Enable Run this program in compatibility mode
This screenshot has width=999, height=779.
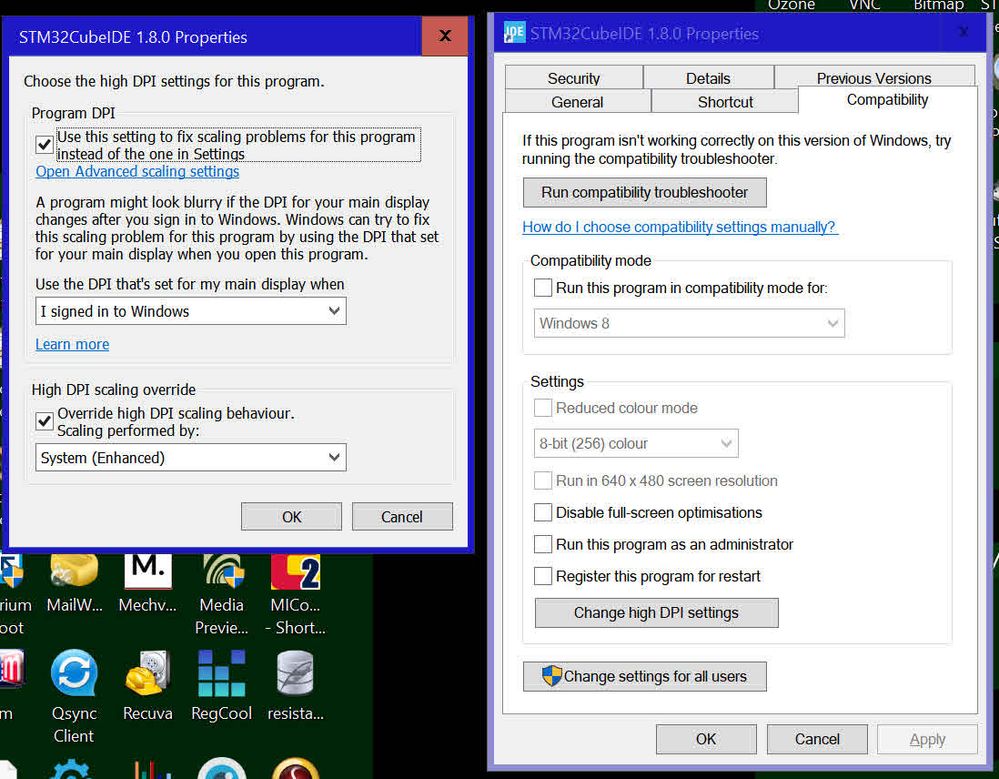pyautogui.click(x=543, y=288)
